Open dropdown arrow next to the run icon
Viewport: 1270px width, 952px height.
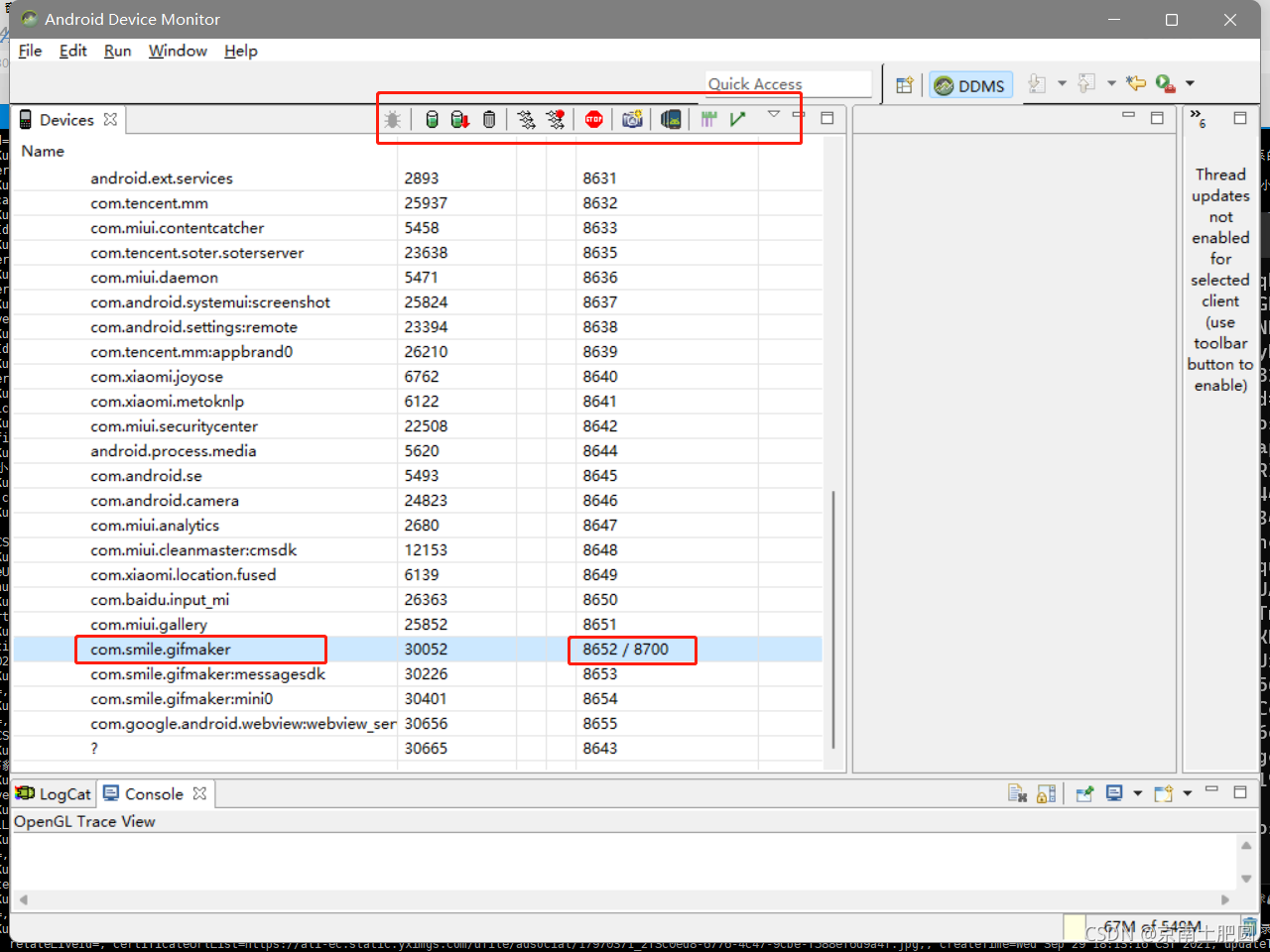1190,83
